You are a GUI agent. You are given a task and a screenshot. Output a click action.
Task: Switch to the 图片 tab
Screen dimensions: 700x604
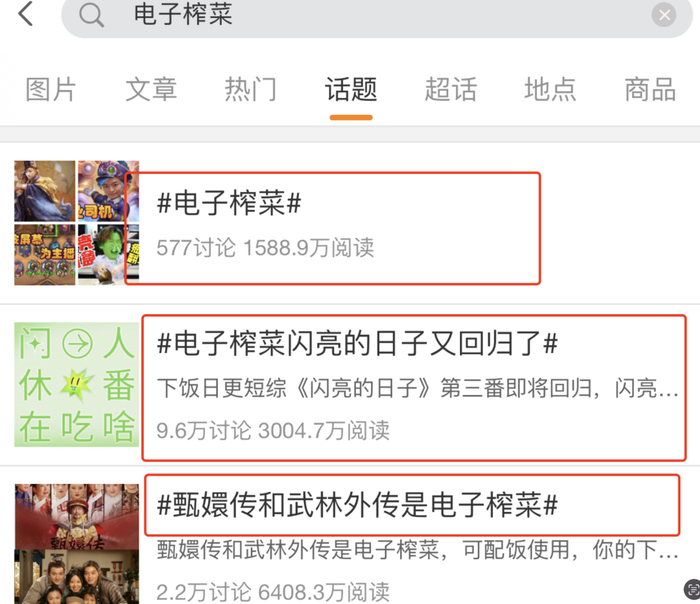click(x=50, y=90)
